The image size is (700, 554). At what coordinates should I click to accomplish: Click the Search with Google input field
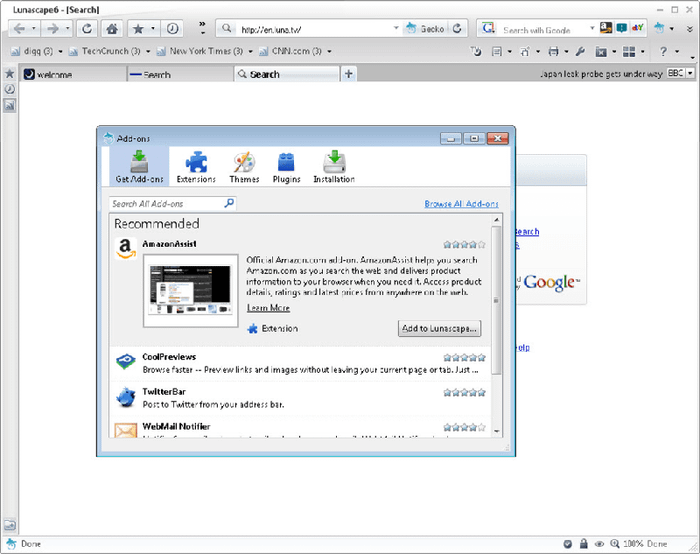544,30
